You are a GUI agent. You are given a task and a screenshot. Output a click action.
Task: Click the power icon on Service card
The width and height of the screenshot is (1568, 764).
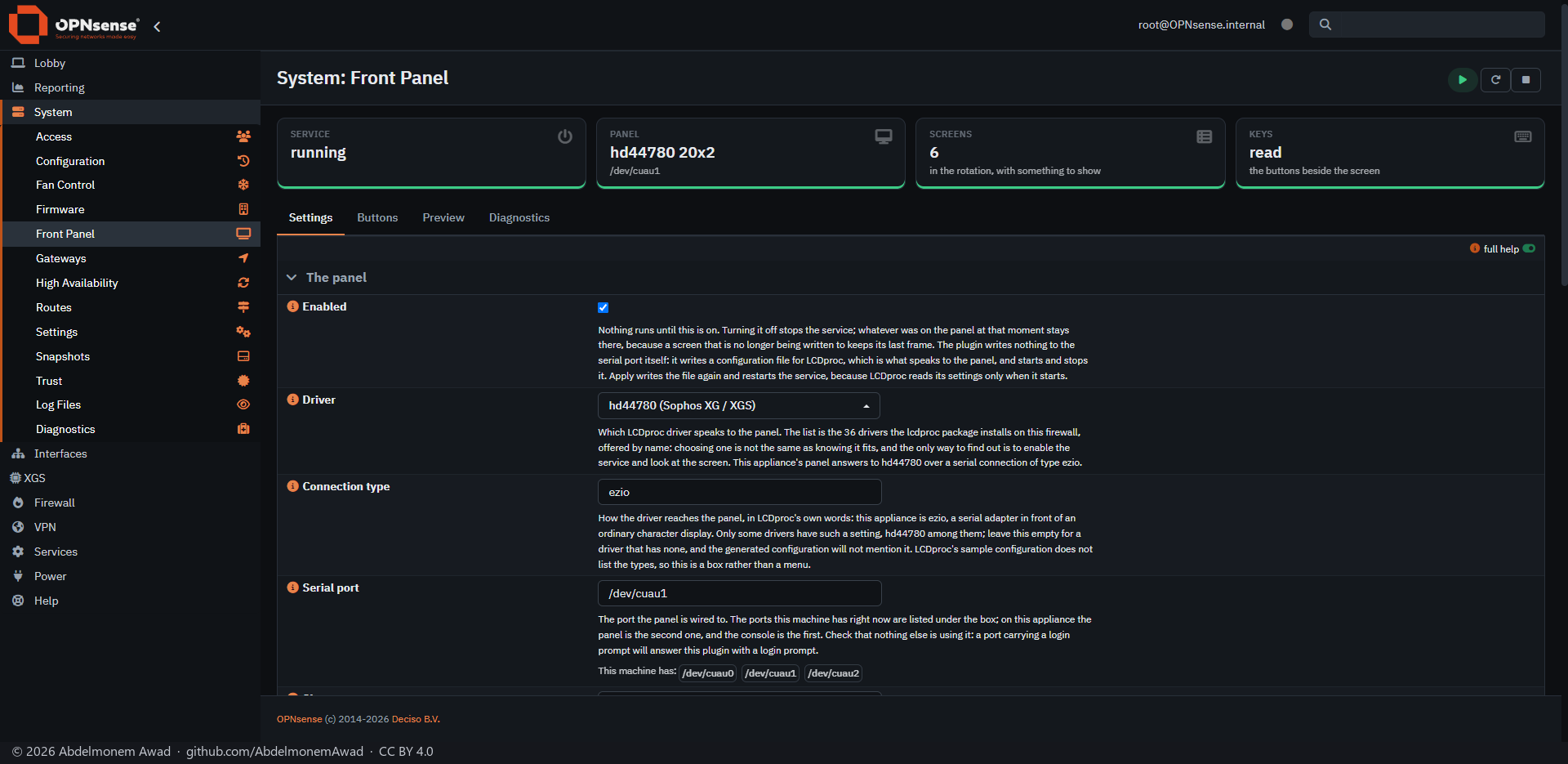pyautogui.click(x=564, y=136)
